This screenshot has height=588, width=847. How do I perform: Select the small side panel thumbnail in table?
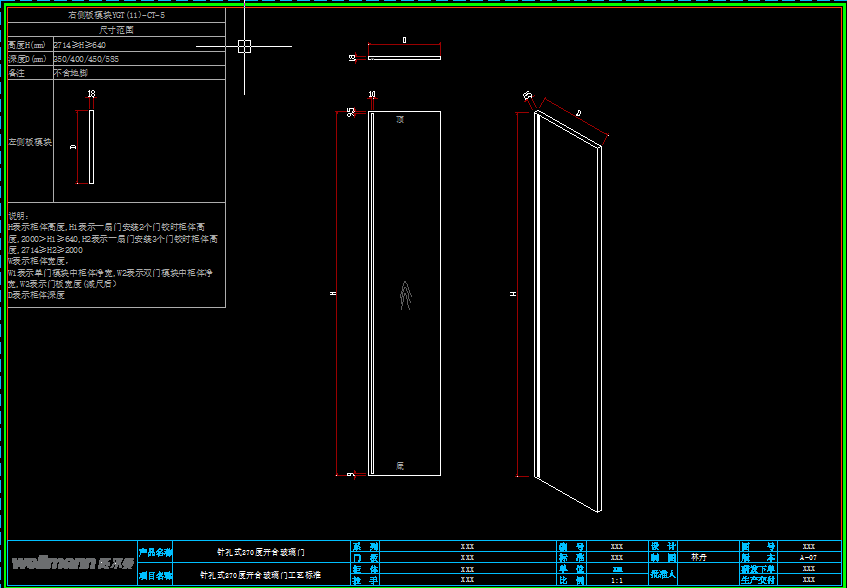click(91, 147)
